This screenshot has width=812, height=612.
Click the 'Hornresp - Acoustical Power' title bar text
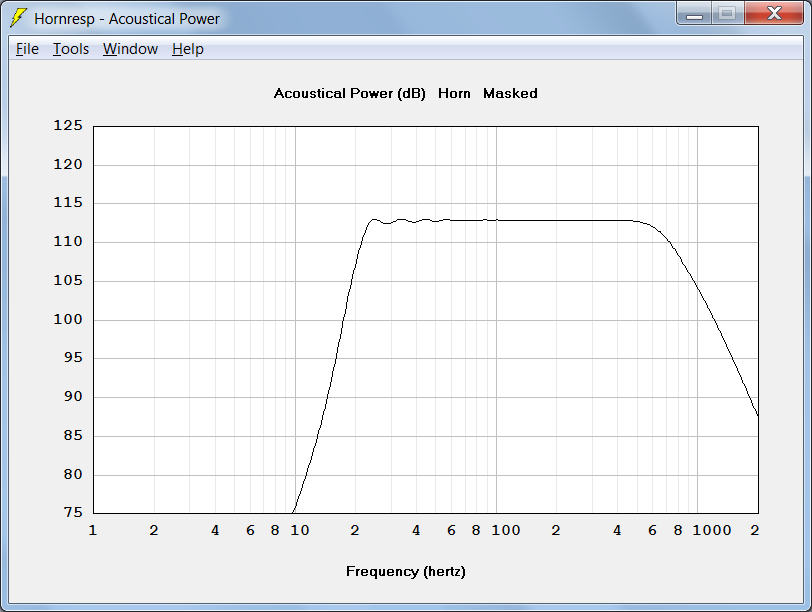pos(127,19)
